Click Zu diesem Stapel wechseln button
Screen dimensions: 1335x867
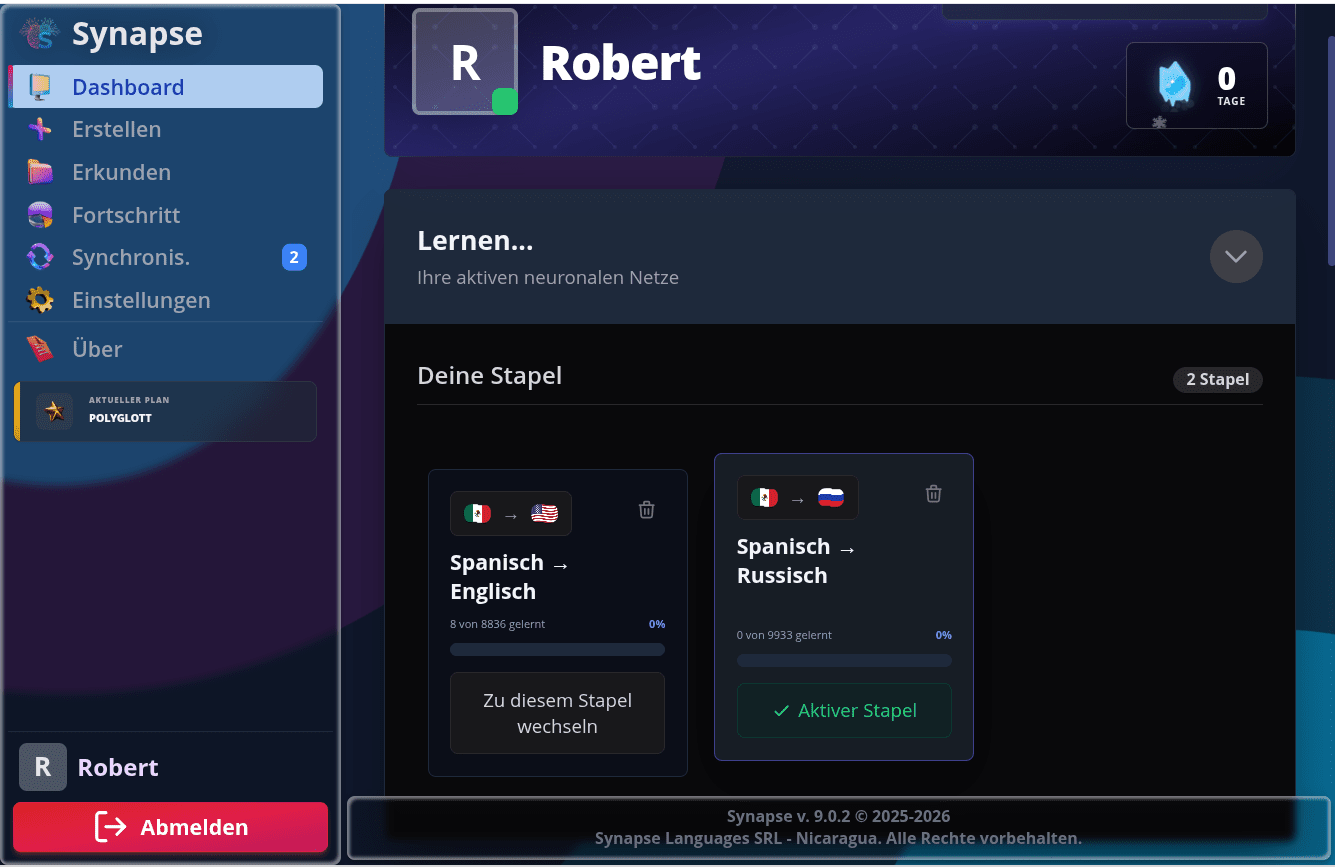click(x=557, y=713)
